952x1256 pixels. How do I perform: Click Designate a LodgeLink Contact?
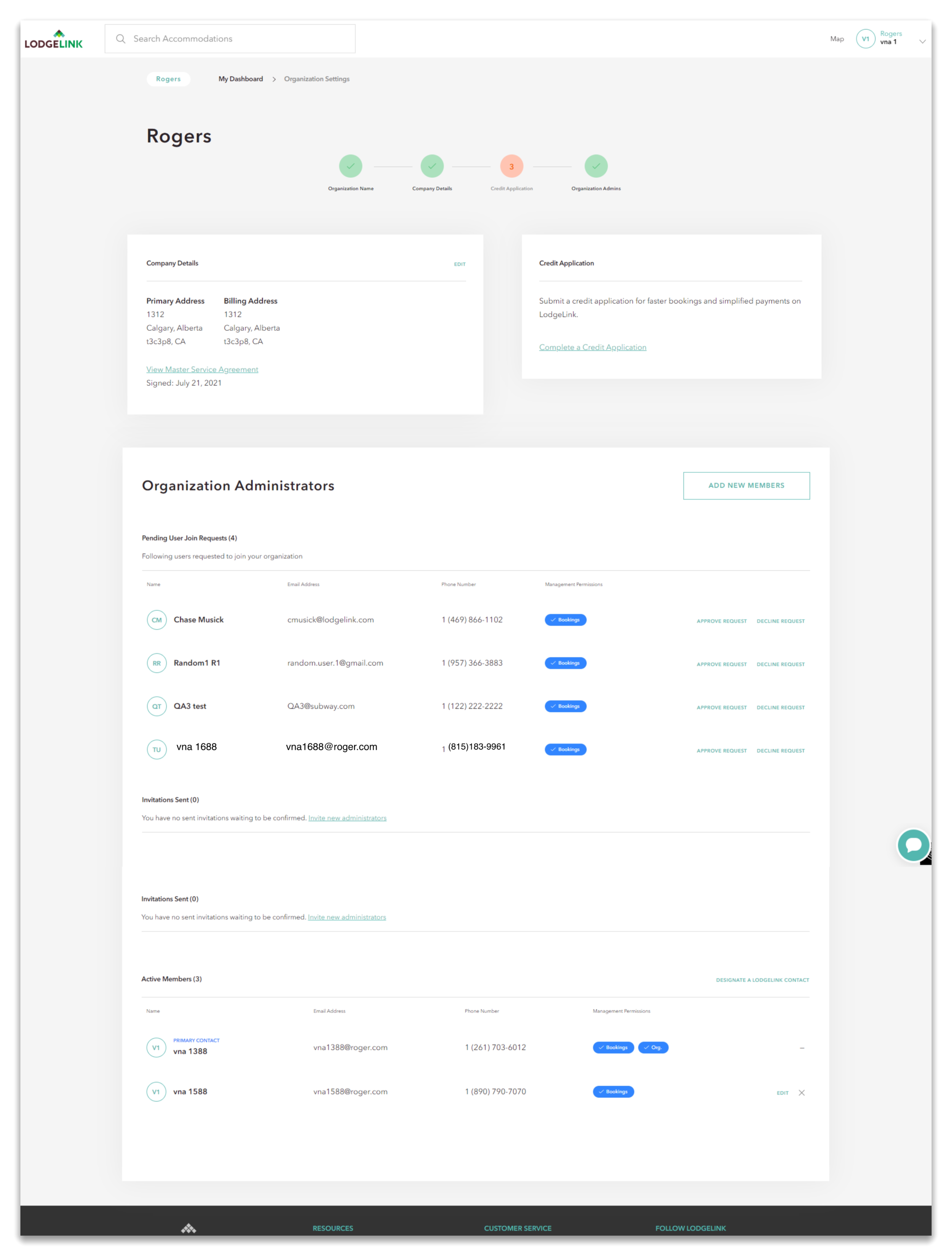coord(762,980)
